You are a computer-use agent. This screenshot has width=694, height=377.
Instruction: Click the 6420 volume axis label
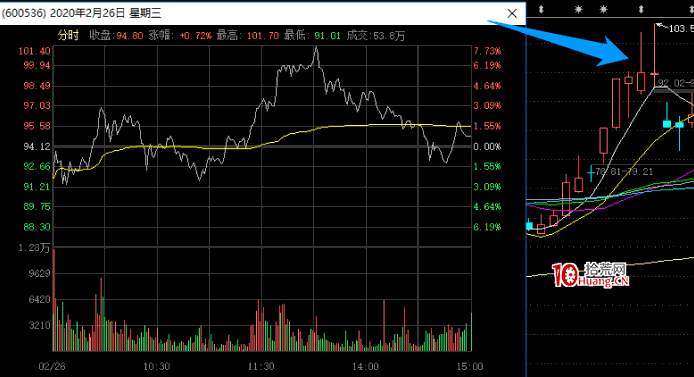point(39,300)
